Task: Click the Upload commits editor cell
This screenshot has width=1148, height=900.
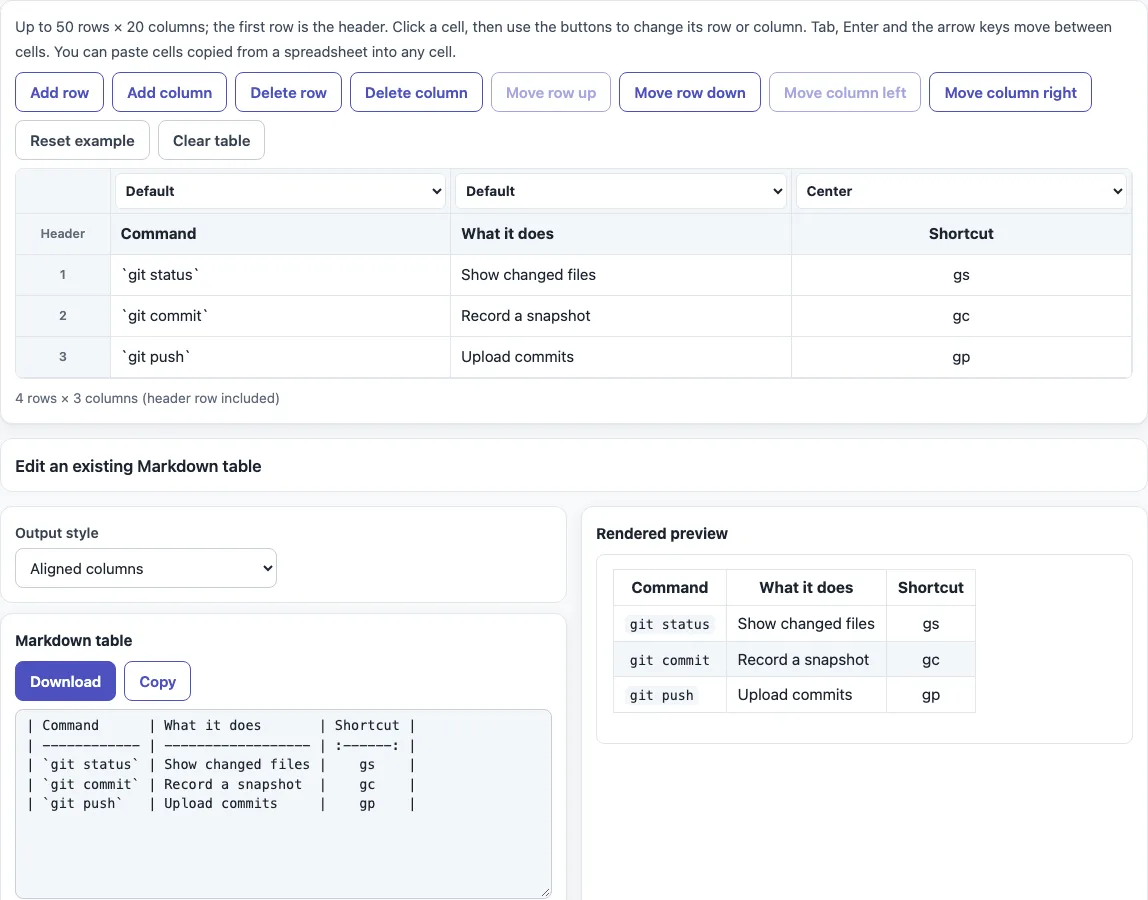Action: (621, 357)
